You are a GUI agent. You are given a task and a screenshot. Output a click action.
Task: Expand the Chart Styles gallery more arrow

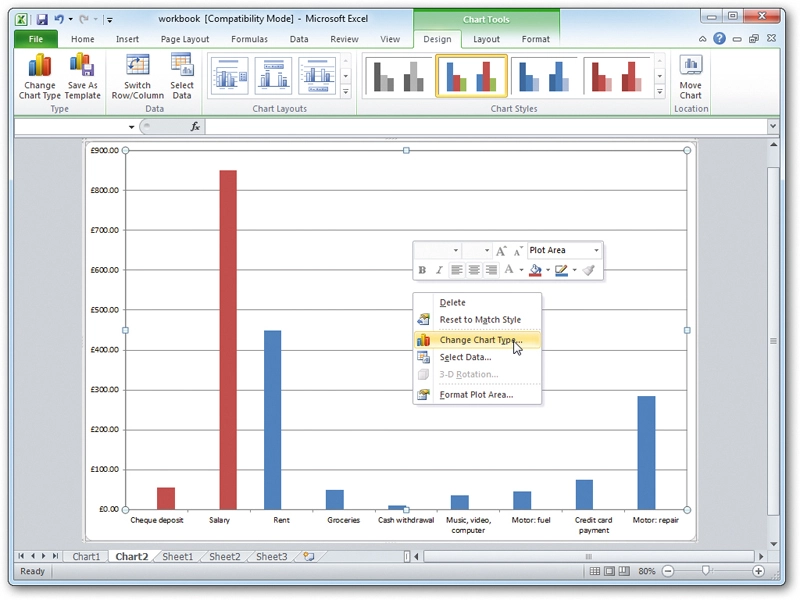(660, 92)
